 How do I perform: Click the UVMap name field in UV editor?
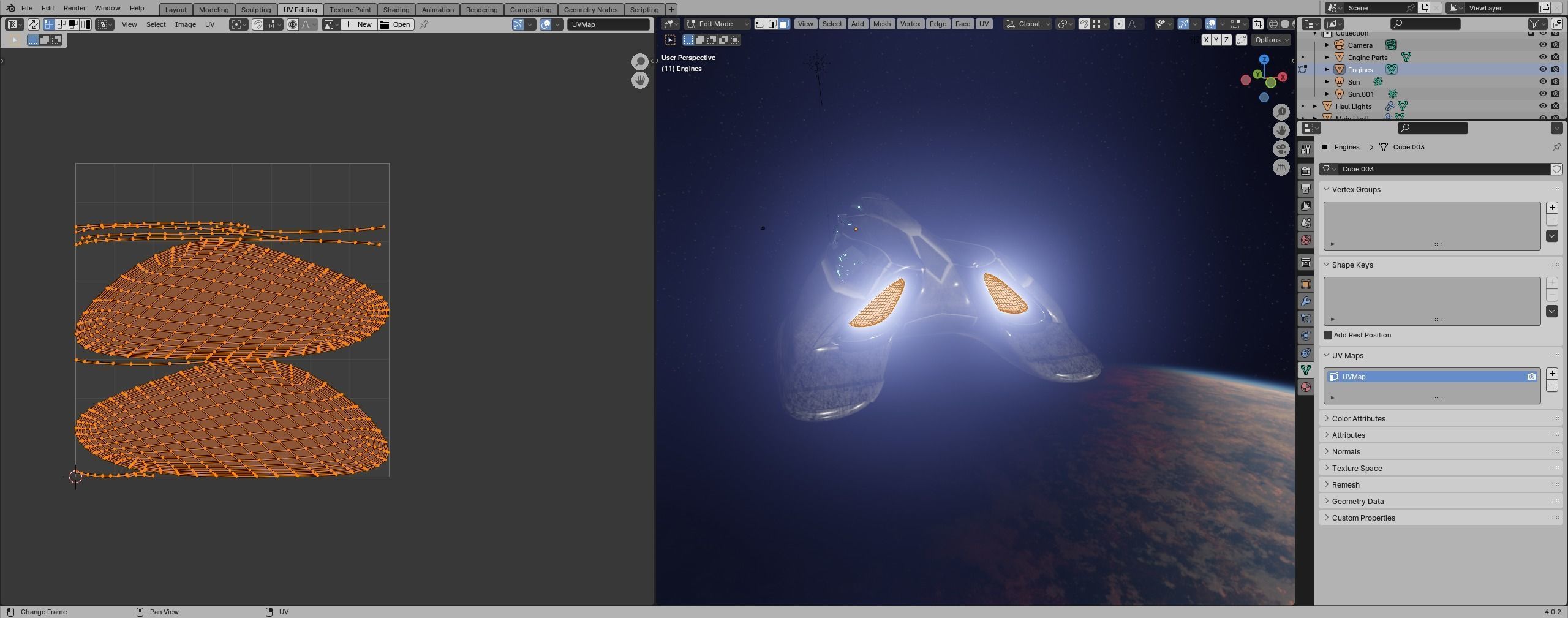[x=608, y=24]
